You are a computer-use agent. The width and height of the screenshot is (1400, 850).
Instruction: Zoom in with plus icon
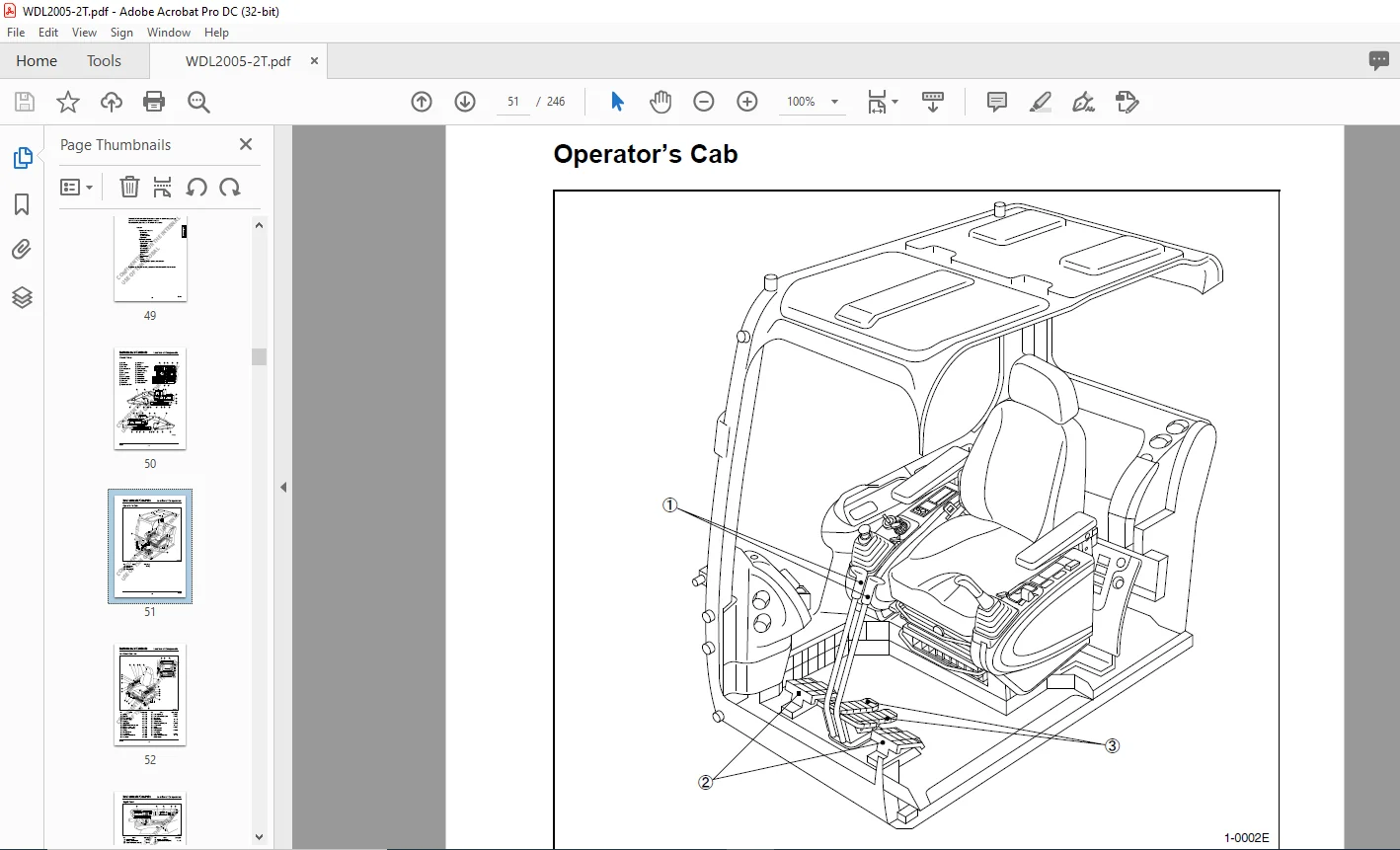(x=747, y=102)
